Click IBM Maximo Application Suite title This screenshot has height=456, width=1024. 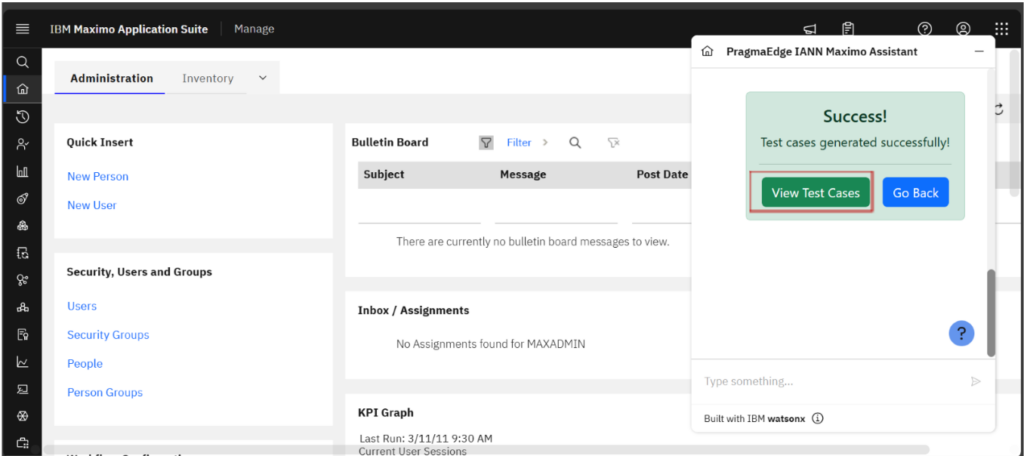(x=129, y=29)
